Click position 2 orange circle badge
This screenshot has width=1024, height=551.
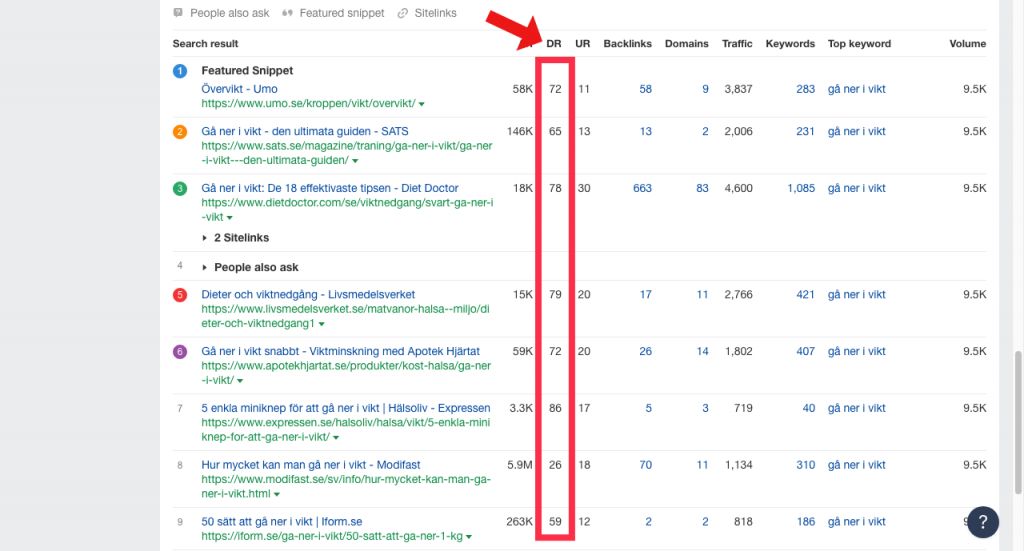pyautogui.click(x=180, y=131)
